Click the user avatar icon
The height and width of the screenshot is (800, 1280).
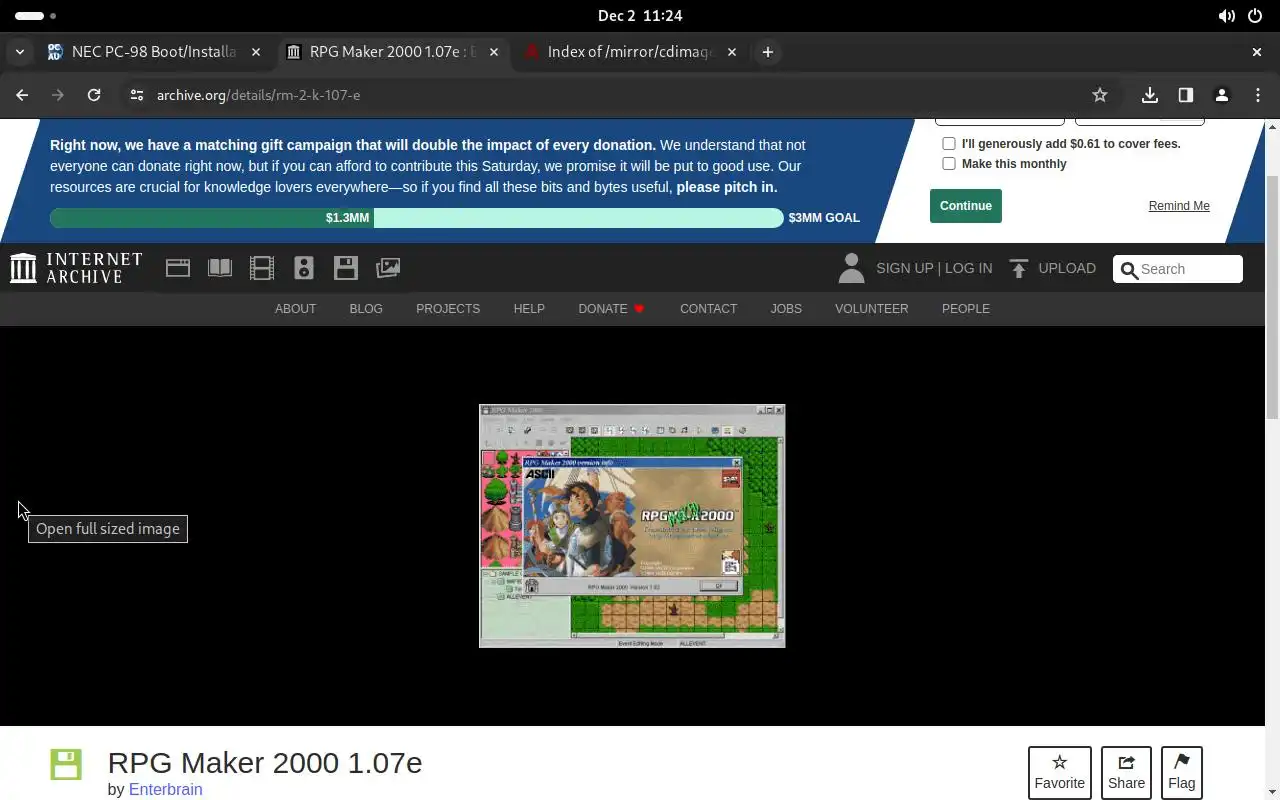851,268
